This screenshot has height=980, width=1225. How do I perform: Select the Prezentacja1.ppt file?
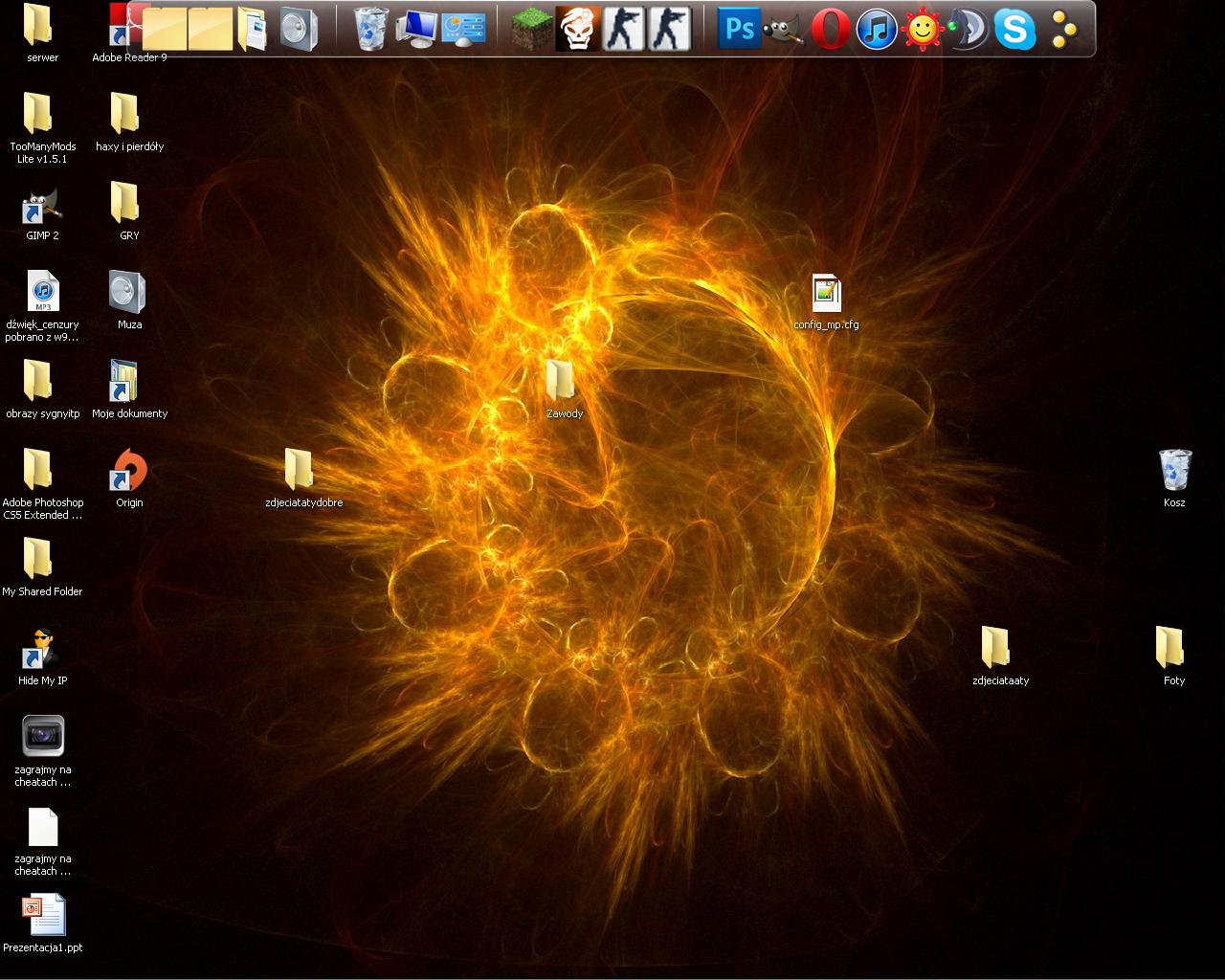point(43,924)
